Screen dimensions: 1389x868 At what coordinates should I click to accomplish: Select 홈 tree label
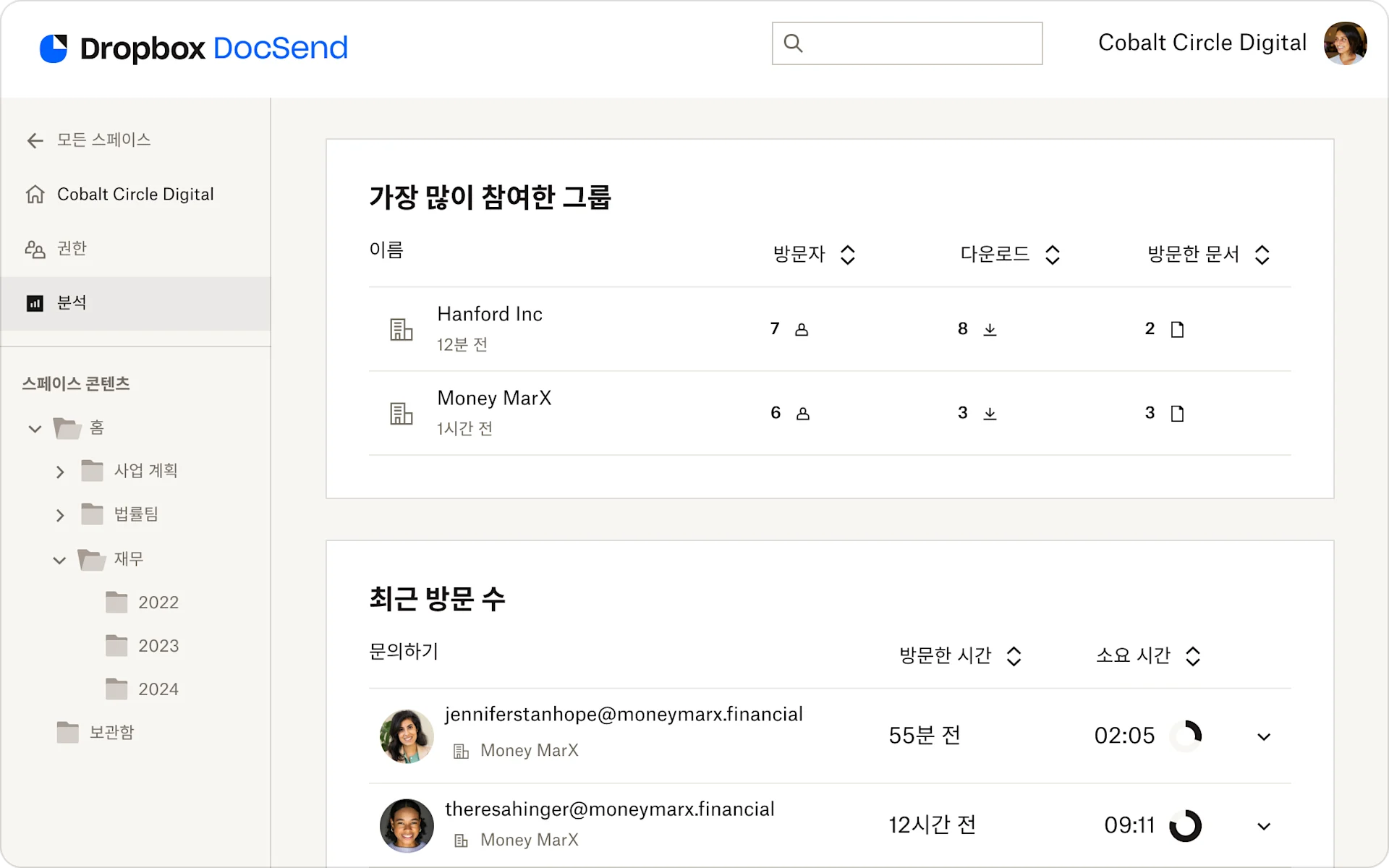(x=97, y=427)
